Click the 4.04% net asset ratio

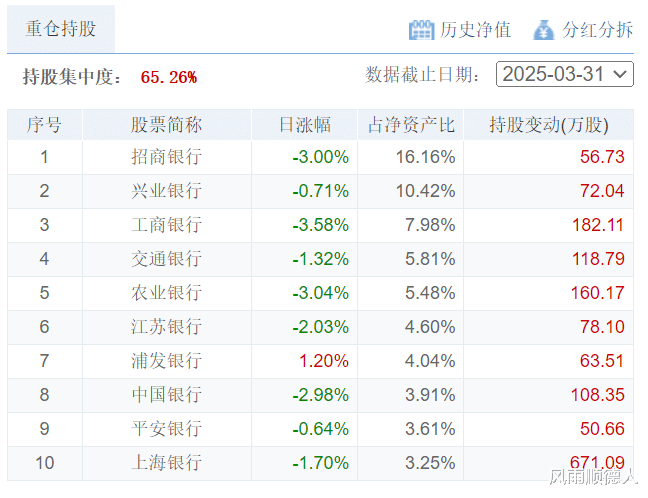click(430, 361)
